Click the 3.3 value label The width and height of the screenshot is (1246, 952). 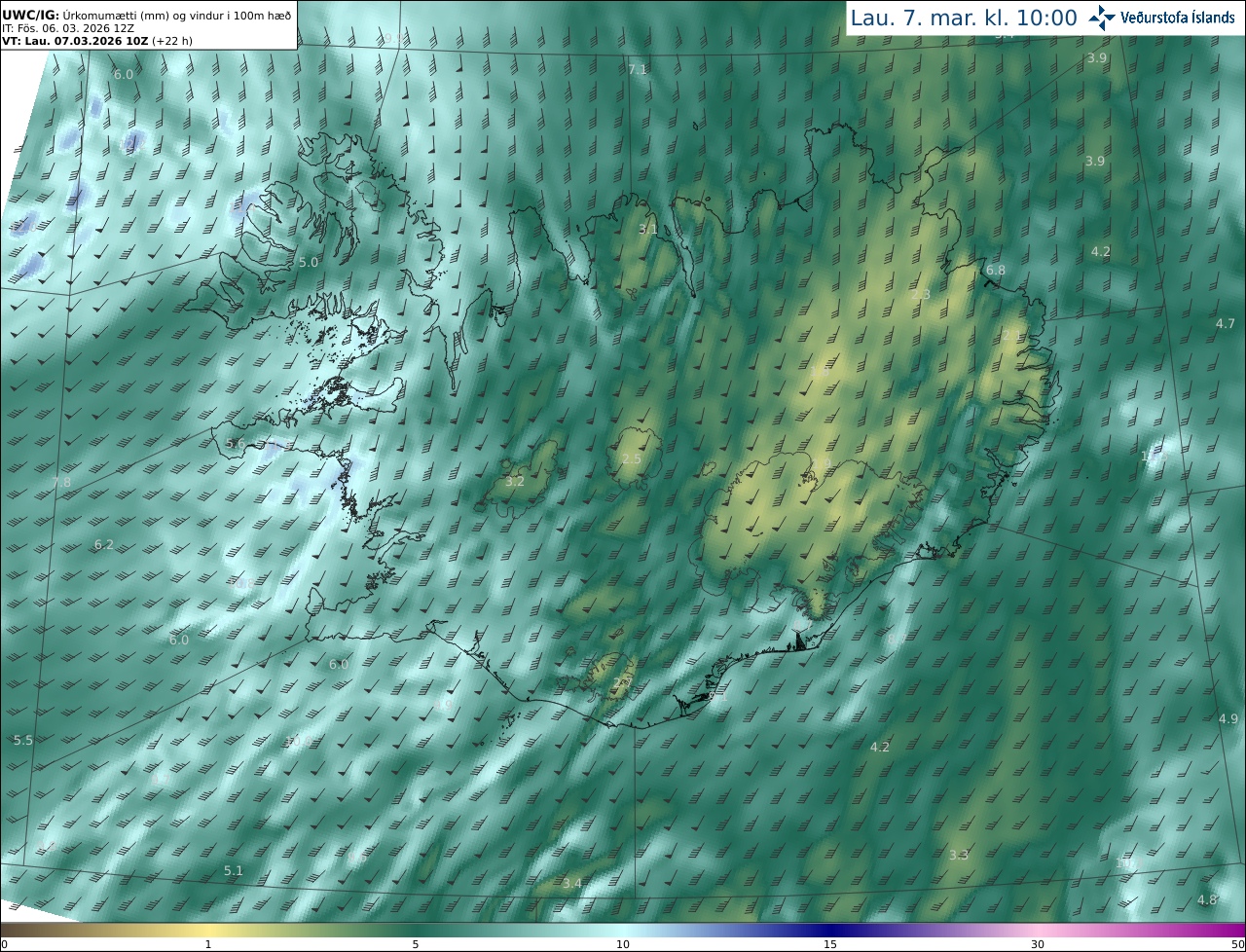[x=959, y=855]
